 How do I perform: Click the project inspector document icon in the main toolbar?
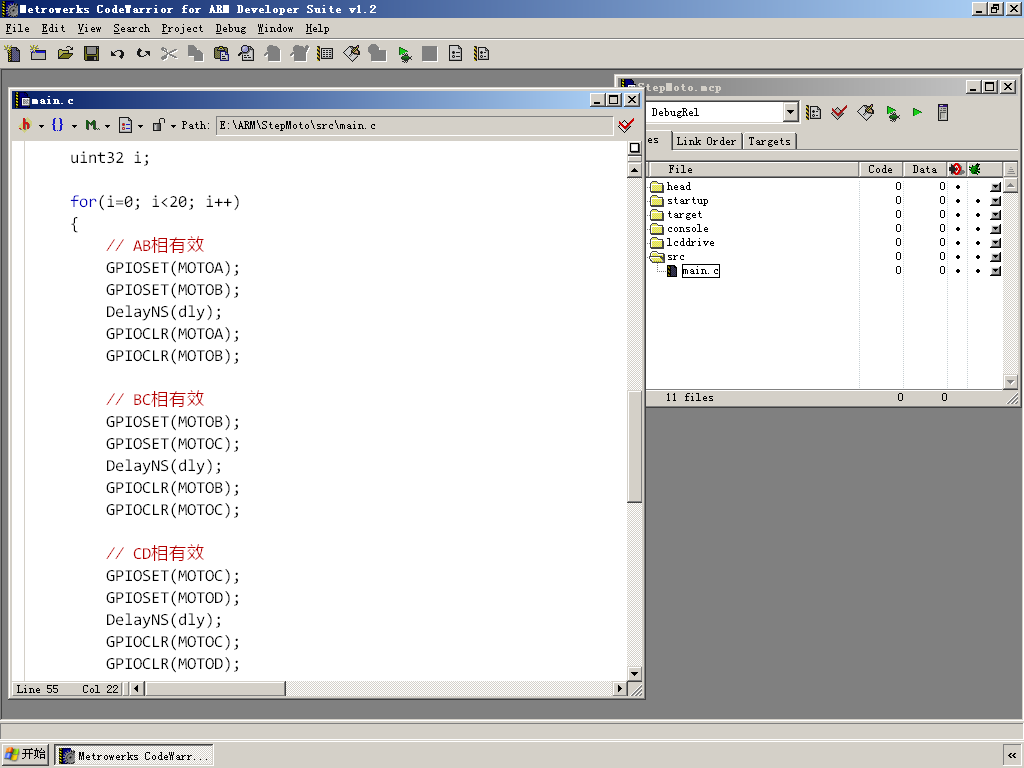point(456,54)
